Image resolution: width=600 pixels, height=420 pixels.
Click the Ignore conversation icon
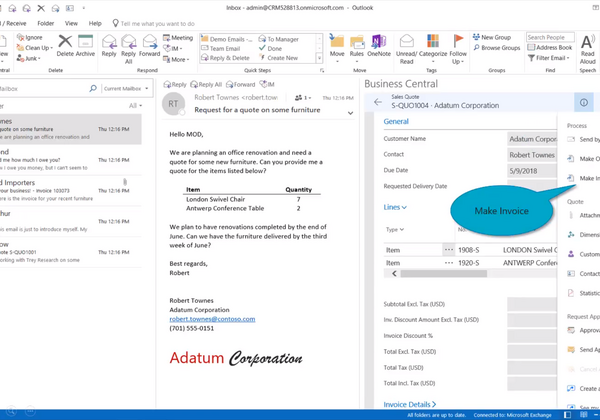[20, 37]
